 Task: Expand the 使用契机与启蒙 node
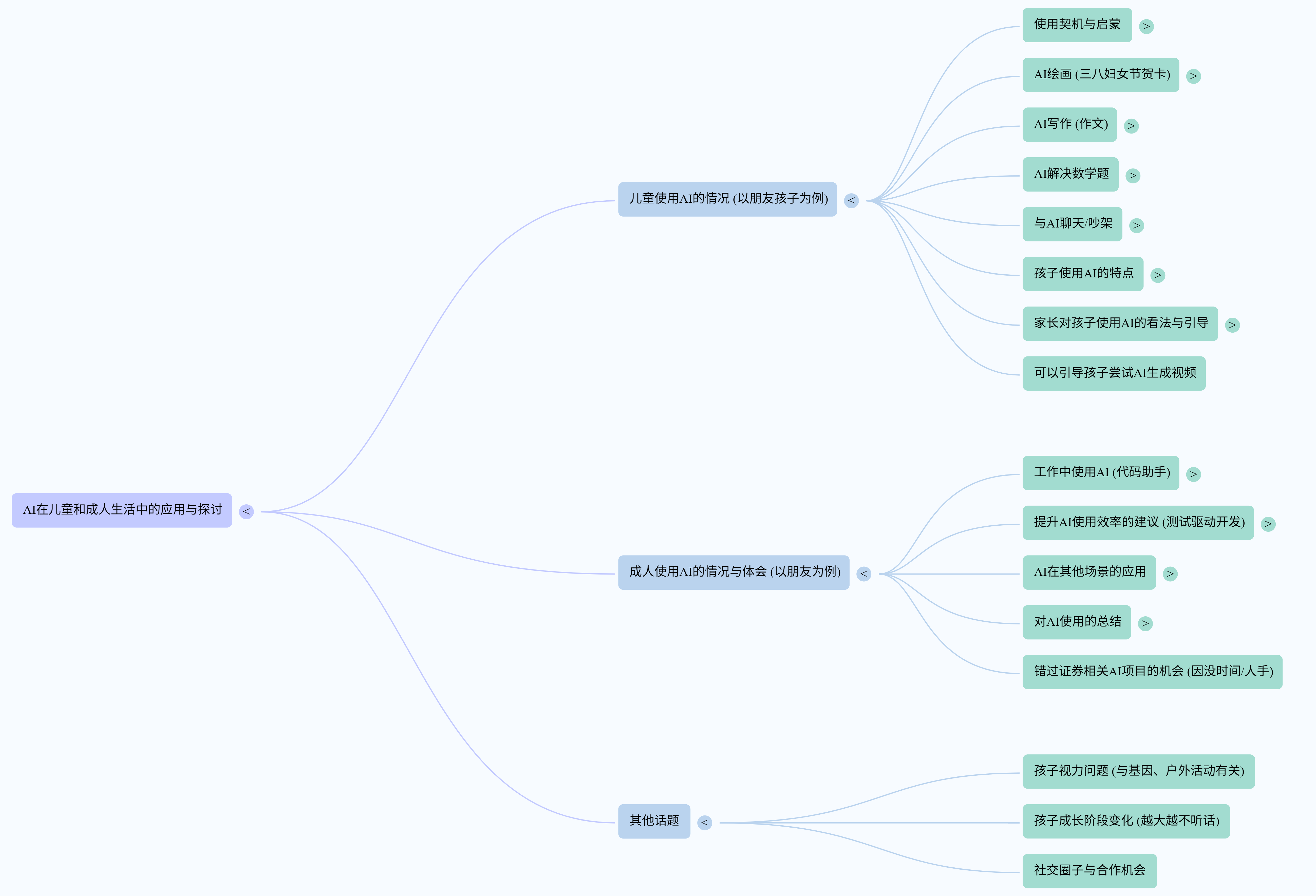pyautogui.click(x=1146, y=27)
